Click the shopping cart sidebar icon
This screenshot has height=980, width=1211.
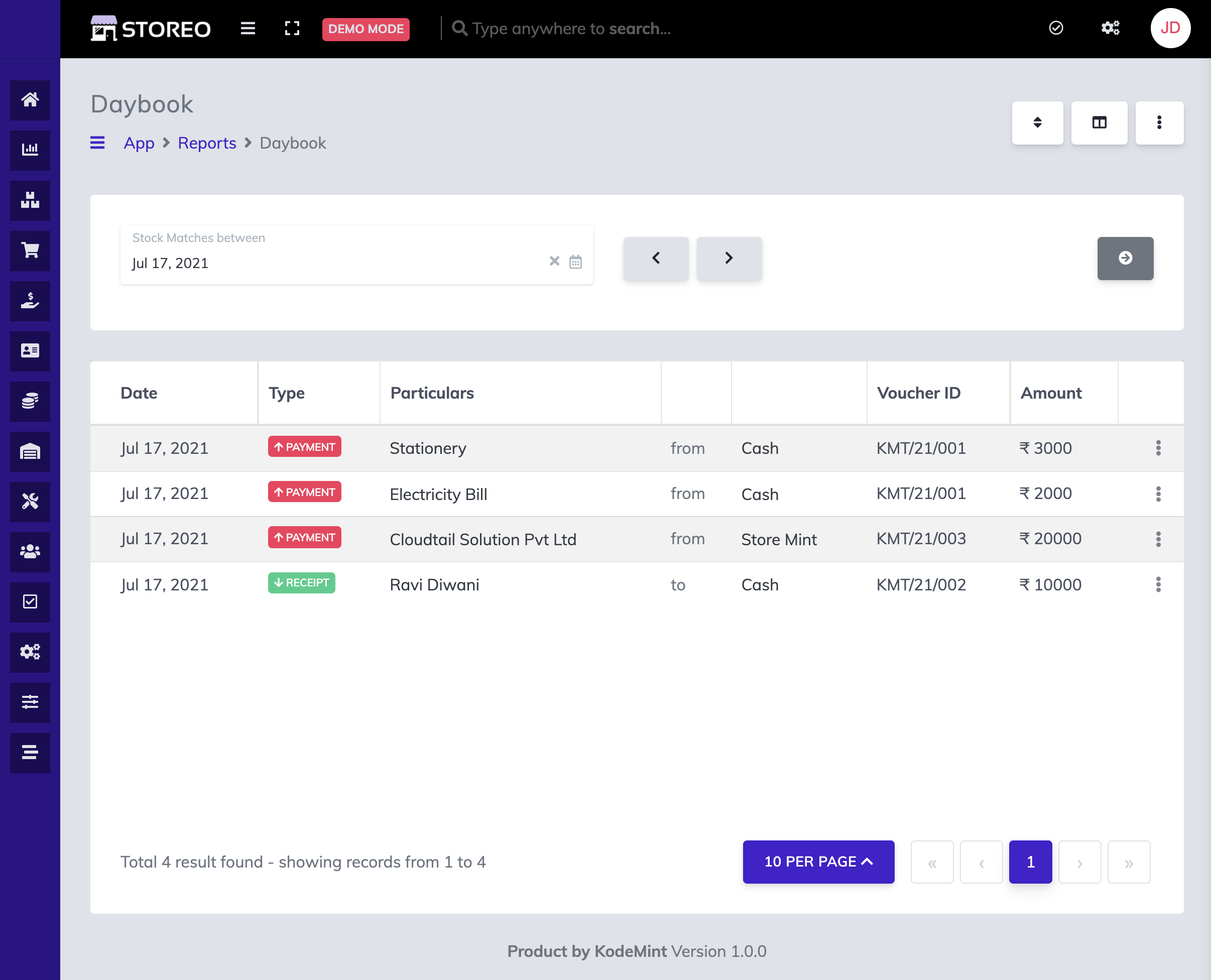(x=30, y=250)
